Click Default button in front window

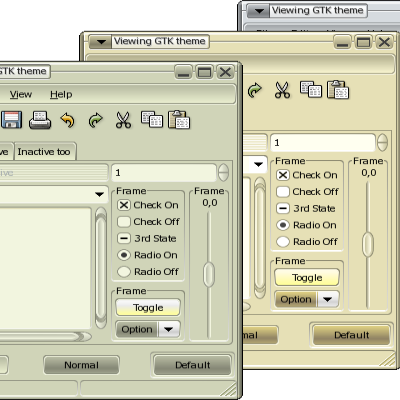tap(192, 365)
